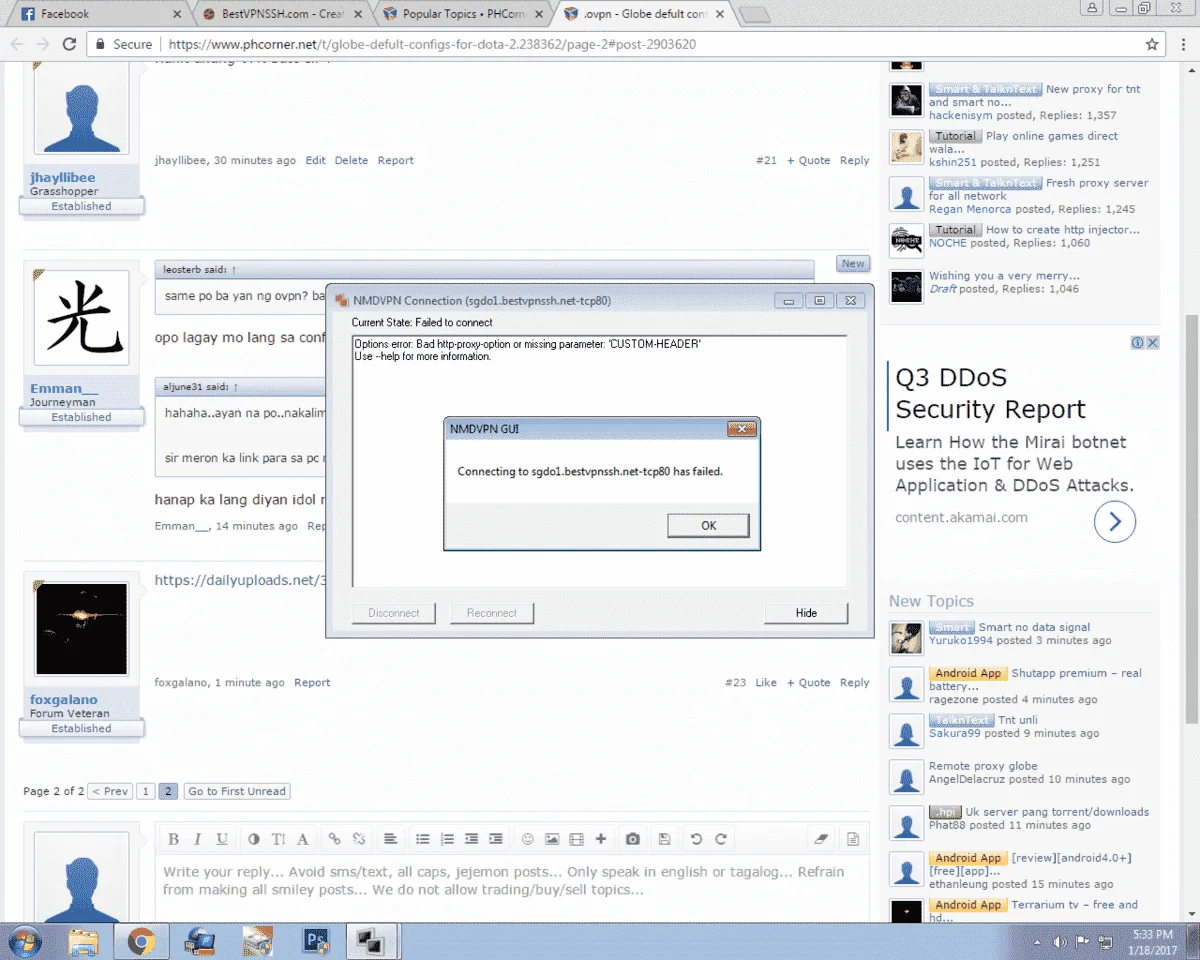Viewport: 1200px width, 960px height.
Task: Insert an image using editor toolbar
Action: [552, 839]
